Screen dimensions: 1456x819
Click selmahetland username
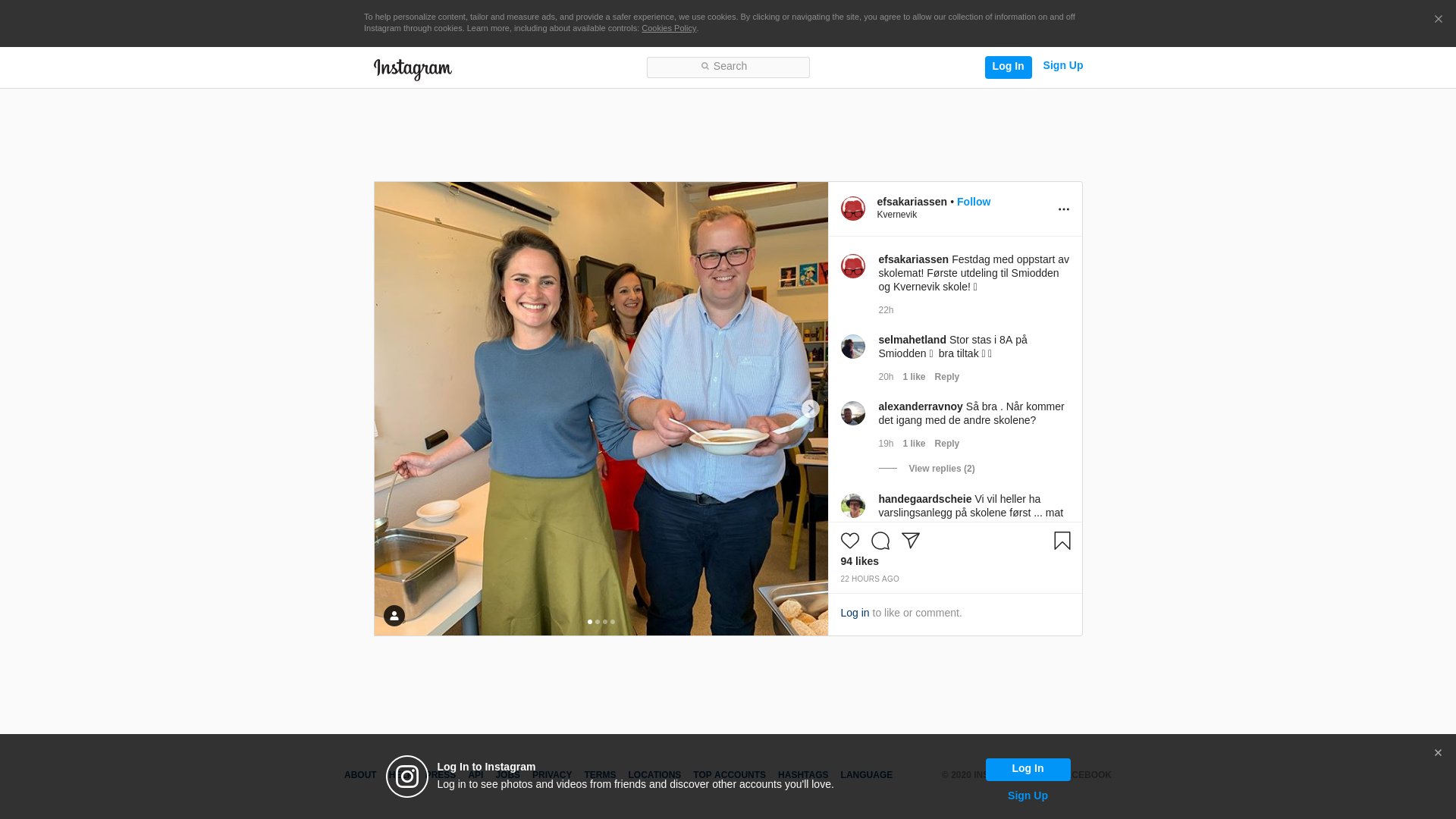(912, 340)
